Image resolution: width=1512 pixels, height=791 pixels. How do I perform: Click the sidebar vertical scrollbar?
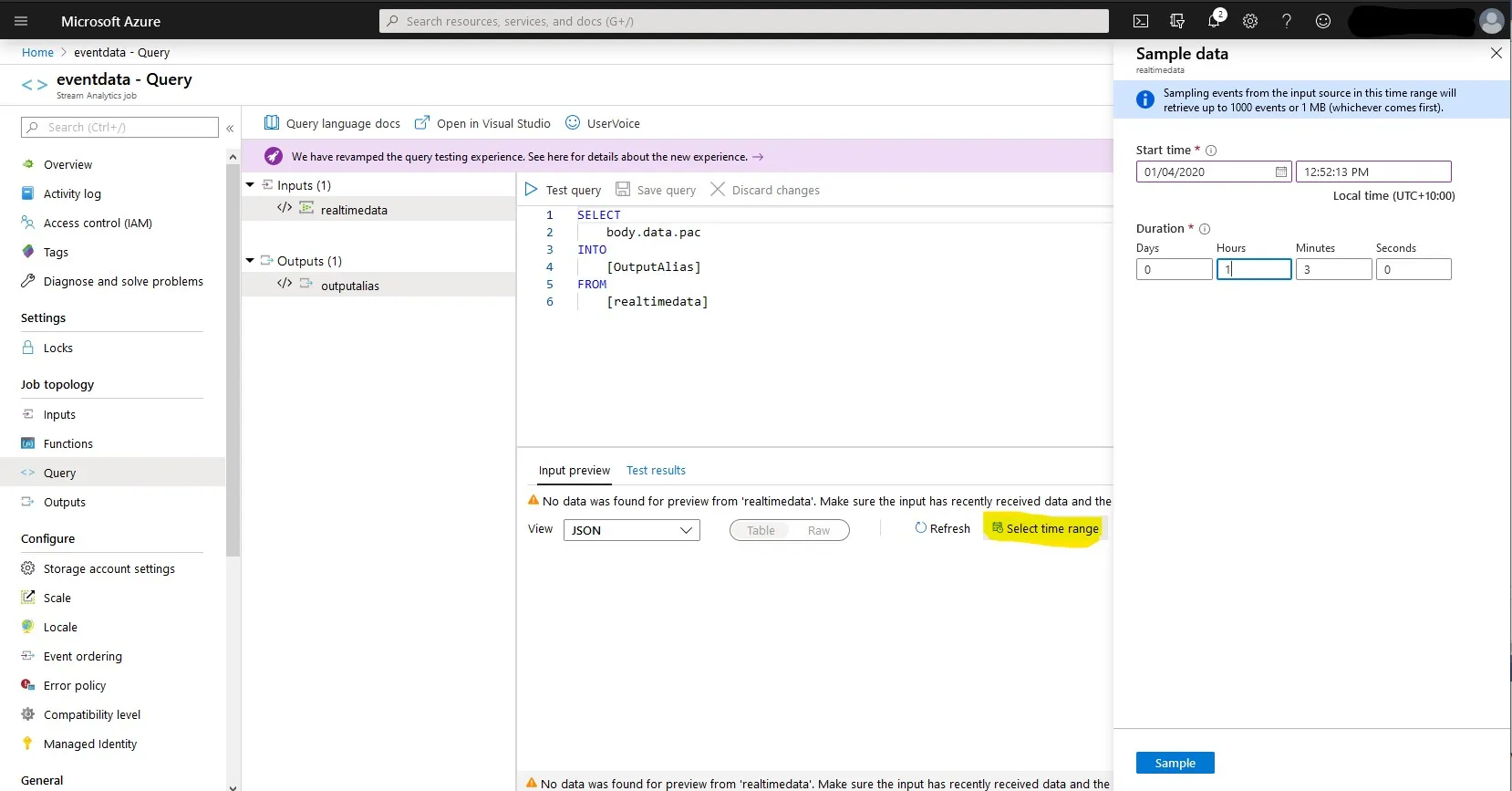pyautogui.click(x=233, y=360)
